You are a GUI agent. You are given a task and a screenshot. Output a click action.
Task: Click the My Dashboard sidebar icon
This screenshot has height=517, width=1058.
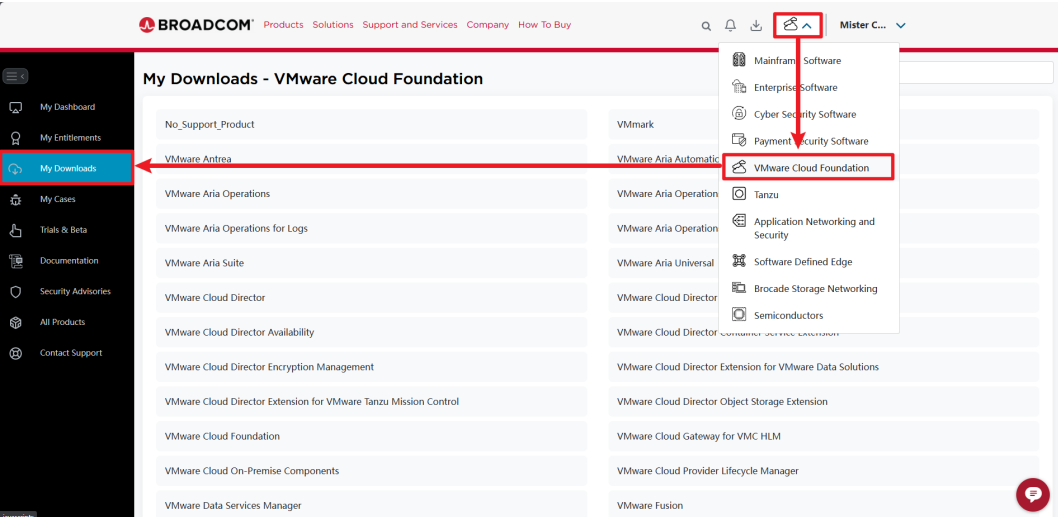tap(16, 107)
